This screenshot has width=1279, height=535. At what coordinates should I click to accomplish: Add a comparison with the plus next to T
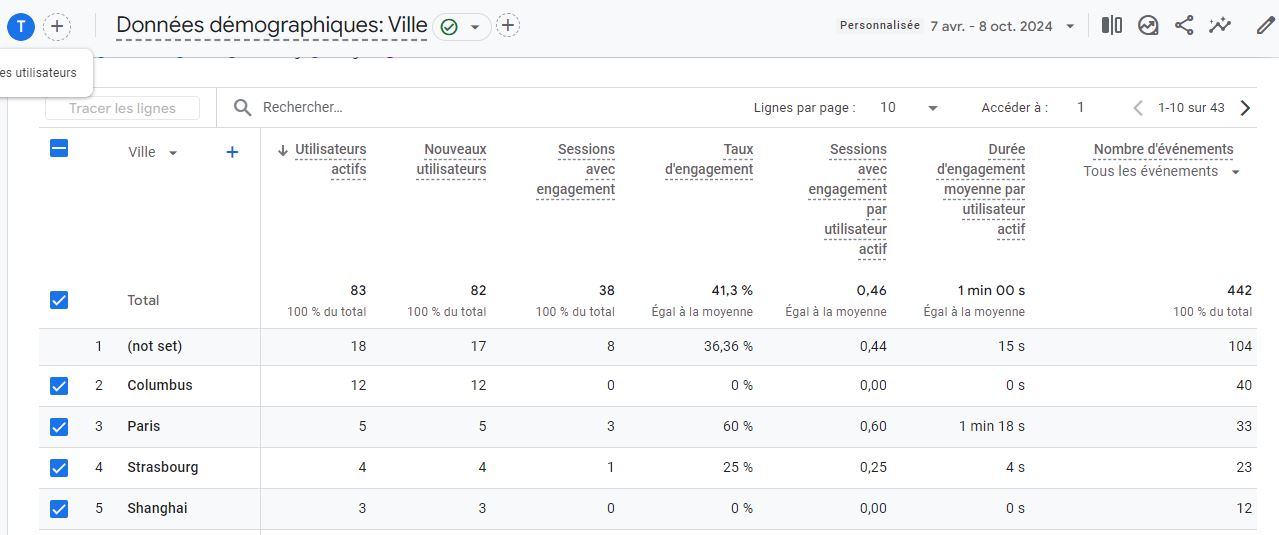click(57, 26)
